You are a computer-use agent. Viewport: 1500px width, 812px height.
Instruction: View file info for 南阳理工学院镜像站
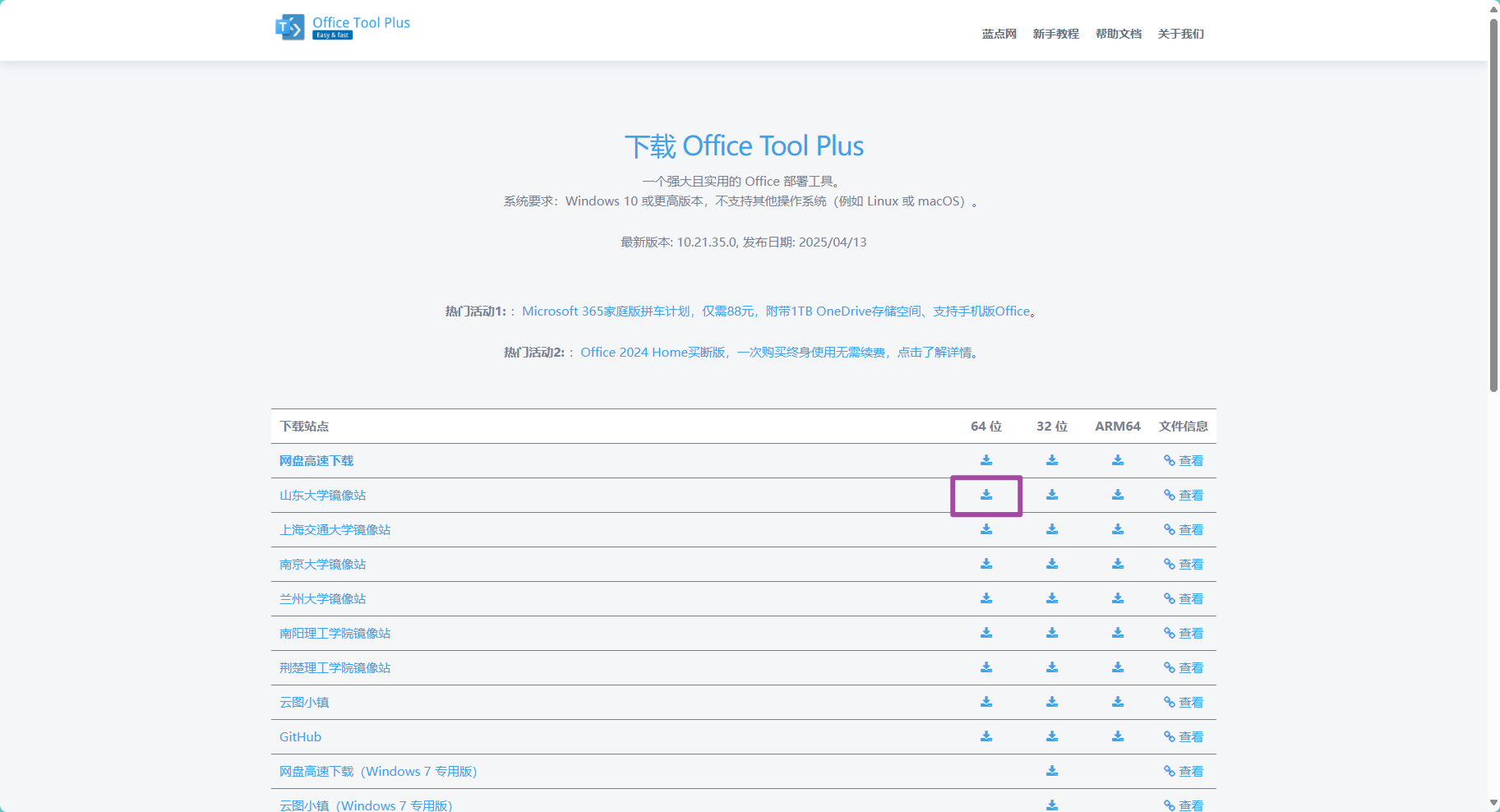[1184, 634]
